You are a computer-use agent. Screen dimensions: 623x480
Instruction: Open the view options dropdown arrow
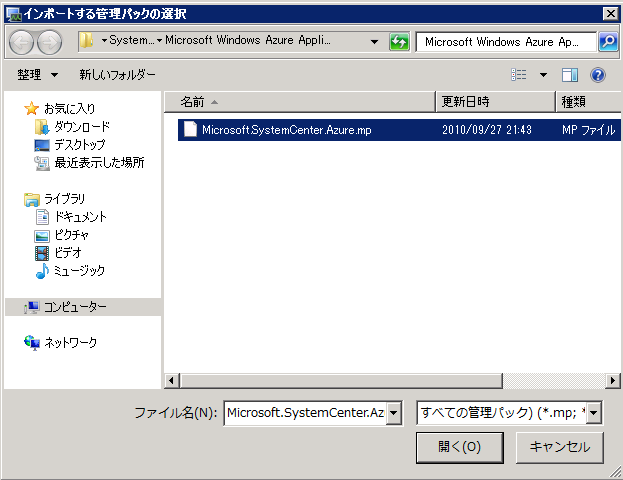tap(543, 75)
